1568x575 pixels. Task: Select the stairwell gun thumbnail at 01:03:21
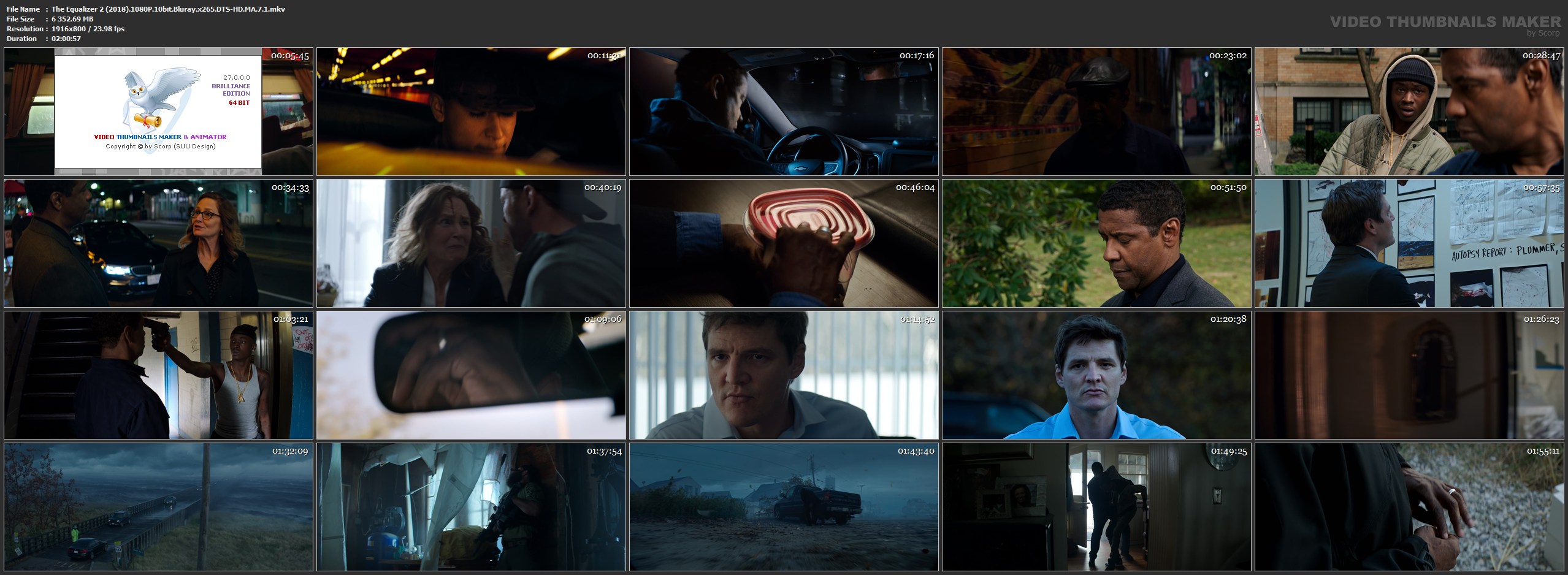pyautogui.click(x=158, y=375)
